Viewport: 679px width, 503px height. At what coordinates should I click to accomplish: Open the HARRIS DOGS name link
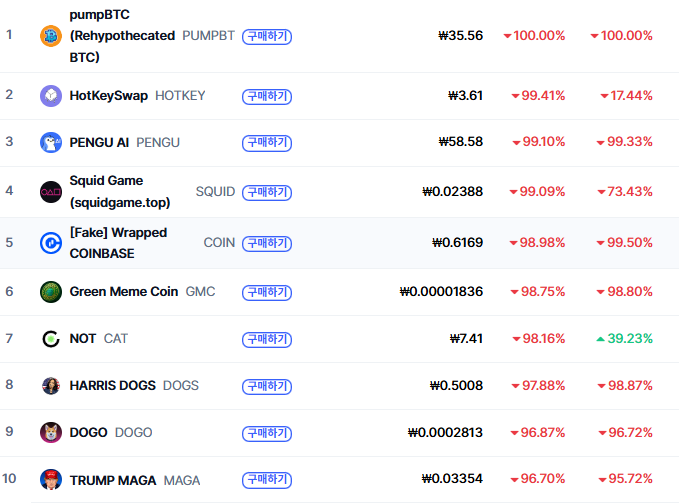(x=112, y=386)
